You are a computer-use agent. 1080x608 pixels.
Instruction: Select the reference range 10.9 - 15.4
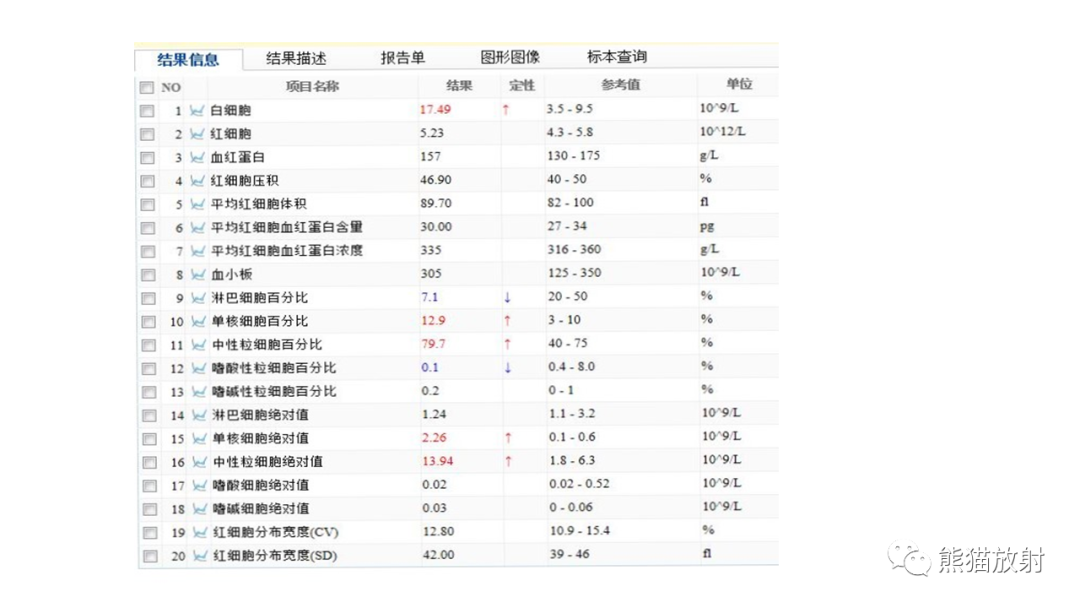pos(579,530)
